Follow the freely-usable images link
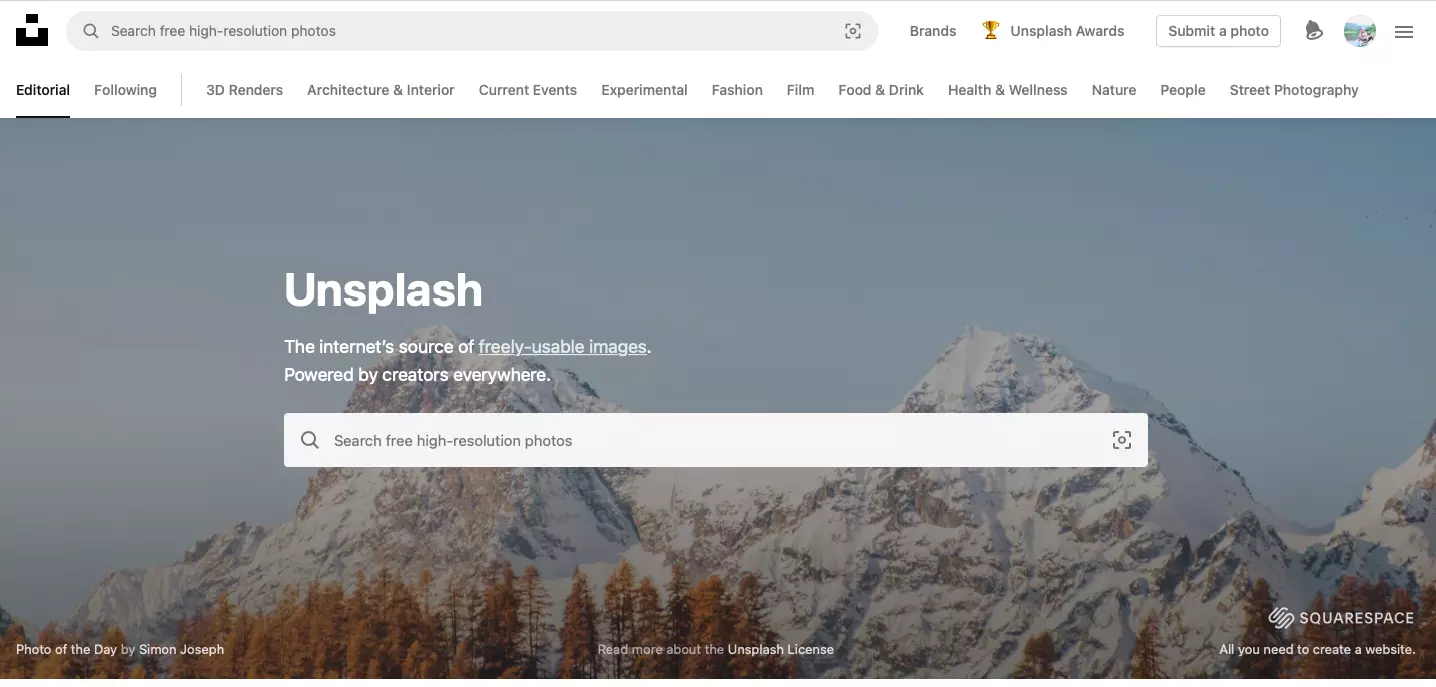 coord(563,347)
